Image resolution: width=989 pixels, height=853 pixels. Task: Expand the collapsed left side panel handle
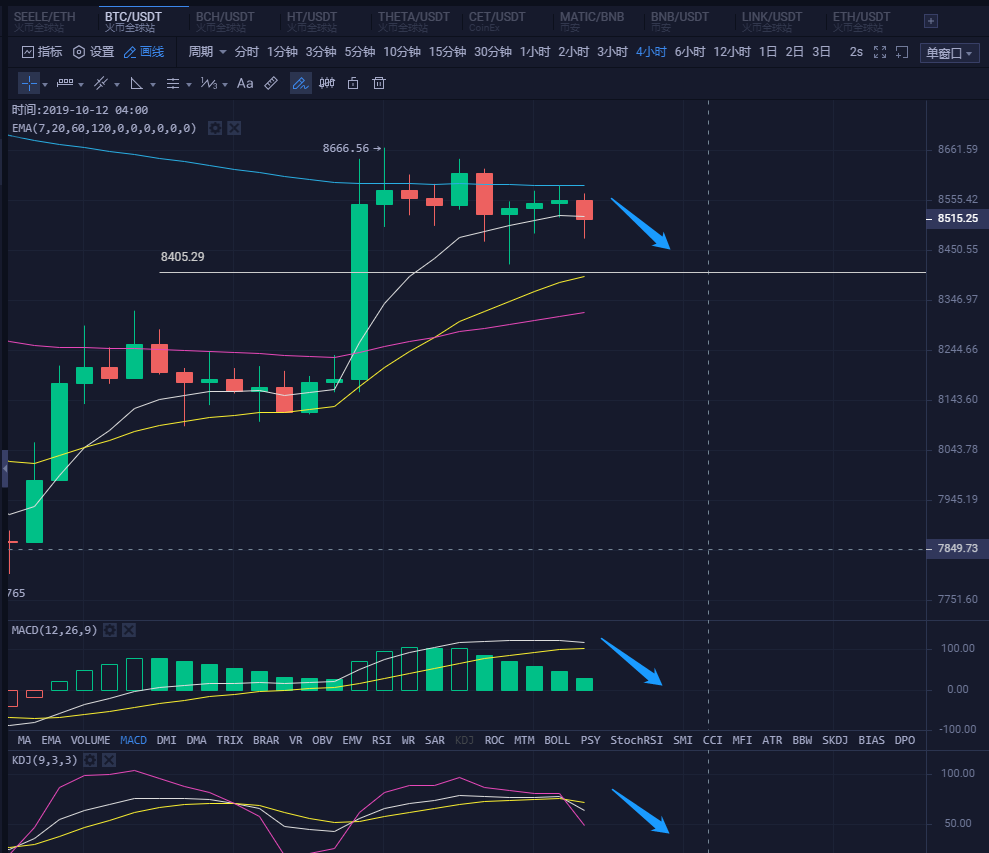(4, 469)
